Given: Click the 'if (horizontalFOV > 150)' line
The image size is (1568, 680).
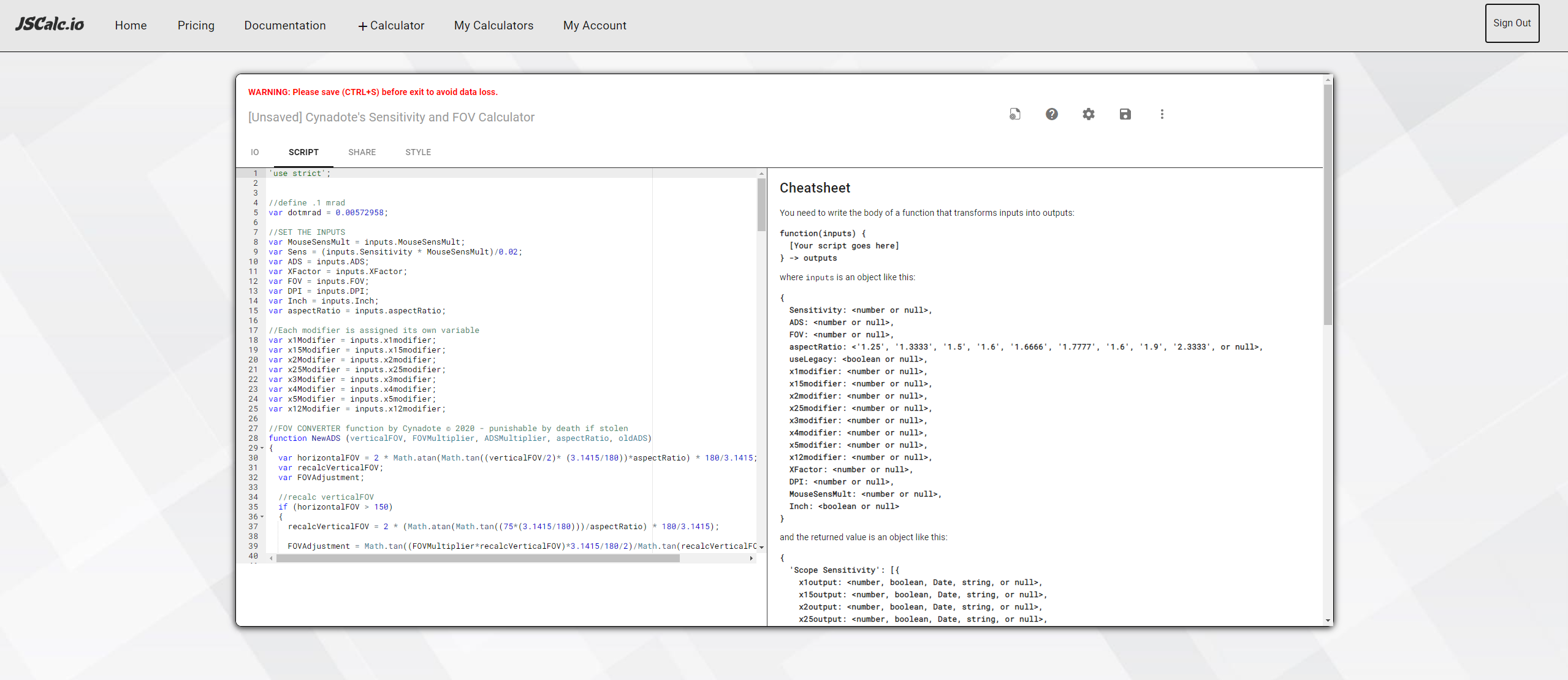Looking at the screenshot, I should click(335, 507).
